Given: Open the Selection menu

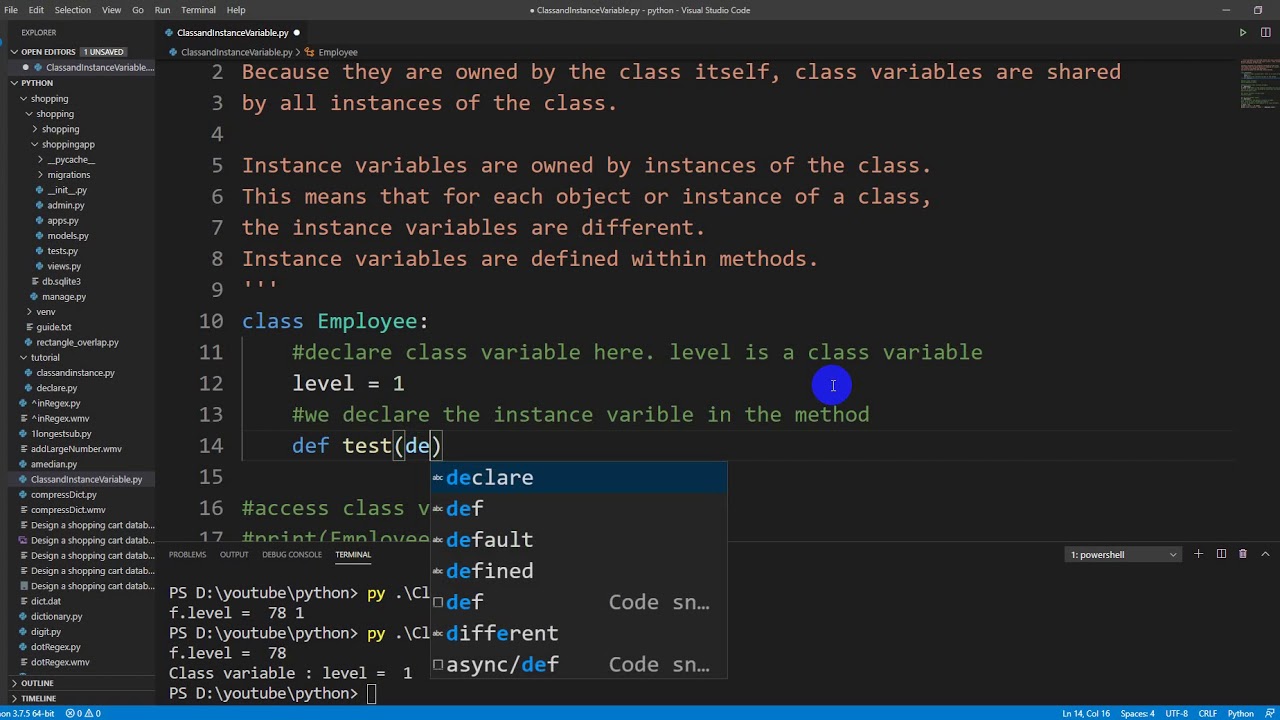Looking at the screenshot, I should click(72, 10).
